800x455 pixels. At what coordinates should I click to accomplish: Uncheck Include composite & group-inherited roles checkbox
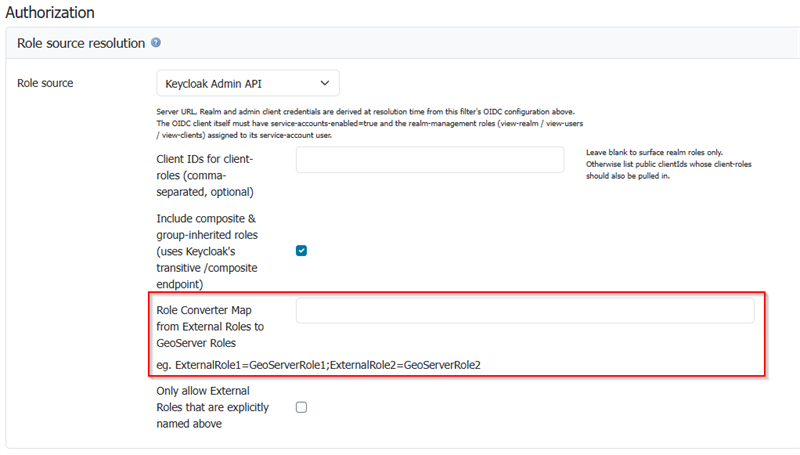coord(302,250)
